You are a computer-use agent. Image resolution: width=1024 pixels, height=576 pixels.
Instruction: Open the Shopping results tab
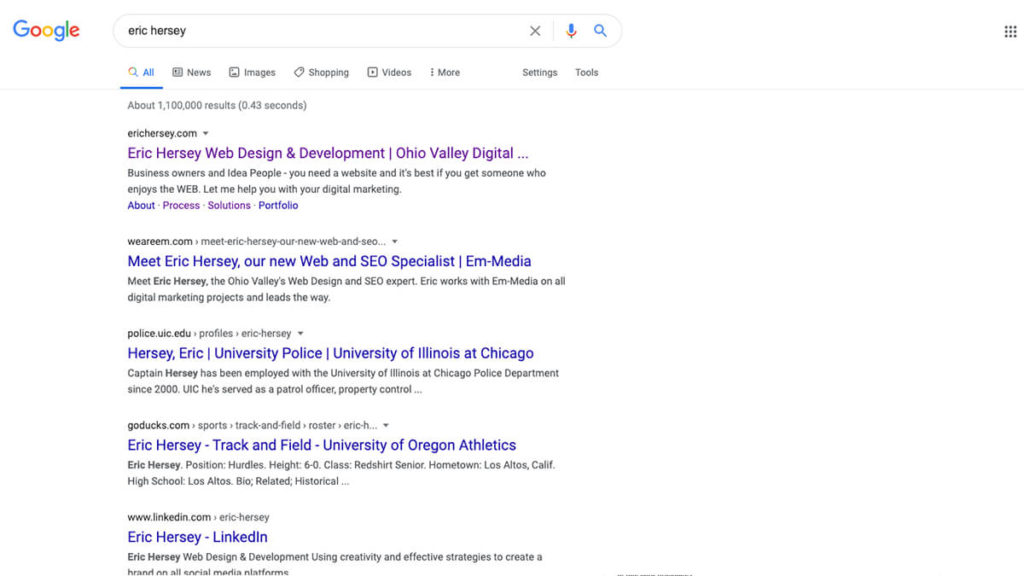tap(321, 72)
